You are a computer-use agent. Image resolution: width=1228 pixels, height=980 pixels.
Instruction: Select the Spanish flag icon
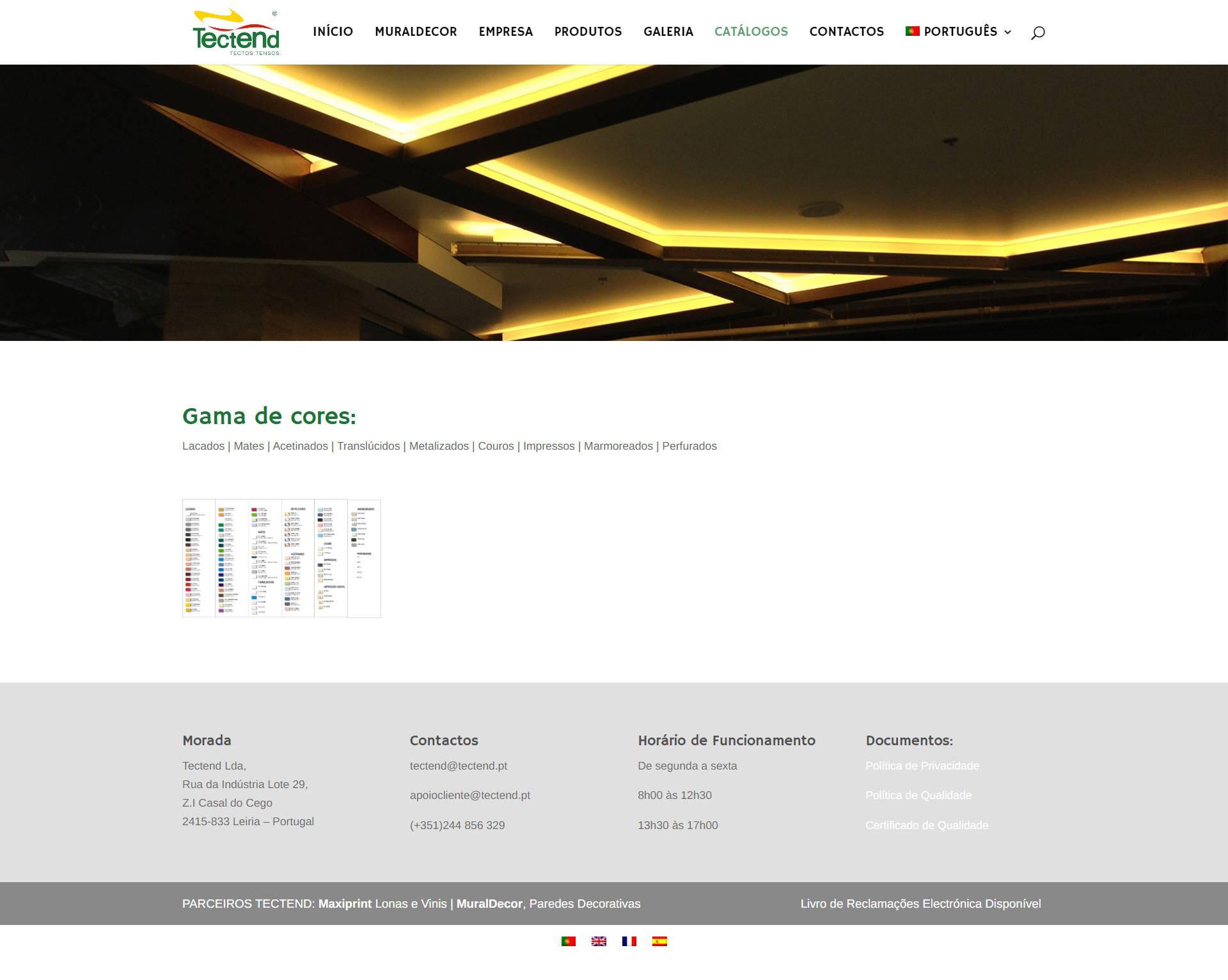(x=659, y=941)
